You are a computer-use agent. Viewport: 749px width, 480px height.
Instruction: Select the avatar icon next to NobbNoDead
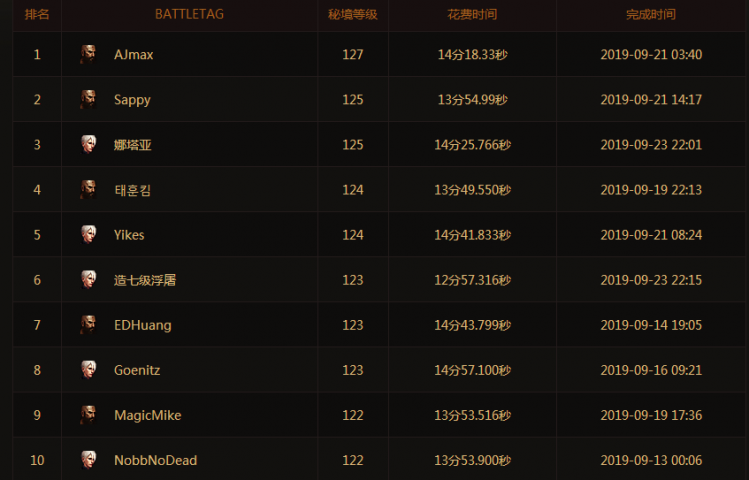88,459
